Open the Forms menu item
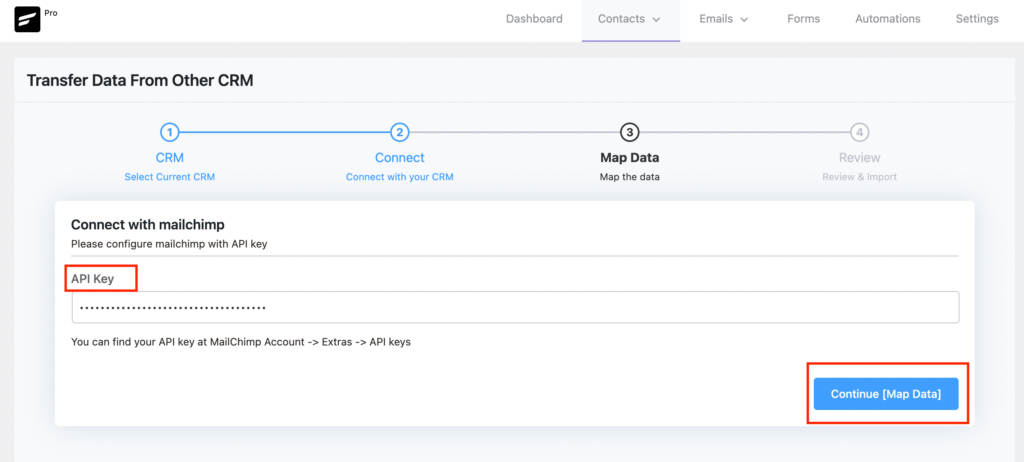This screenshot has width=1024, height=462. pyautogui.click(x=803, y=19)
